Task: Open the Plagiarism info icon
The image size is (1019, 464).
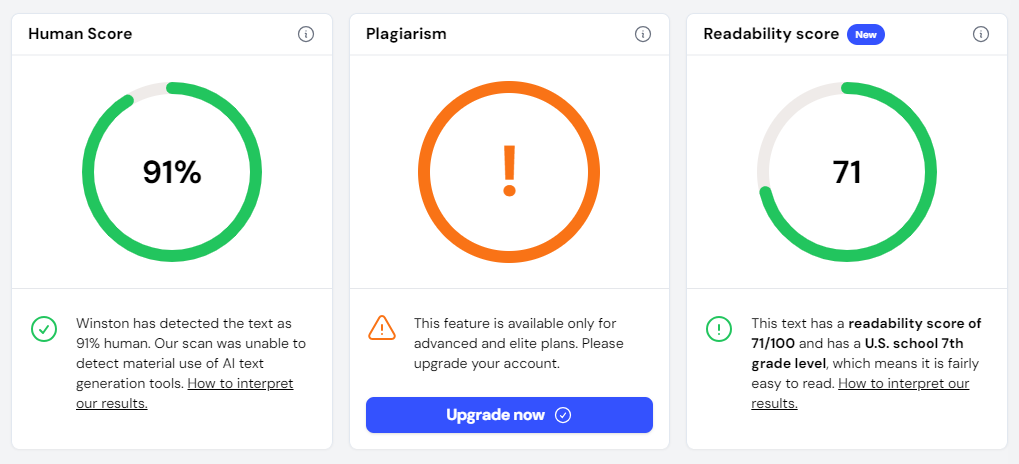Action: [x=643, y=34]
